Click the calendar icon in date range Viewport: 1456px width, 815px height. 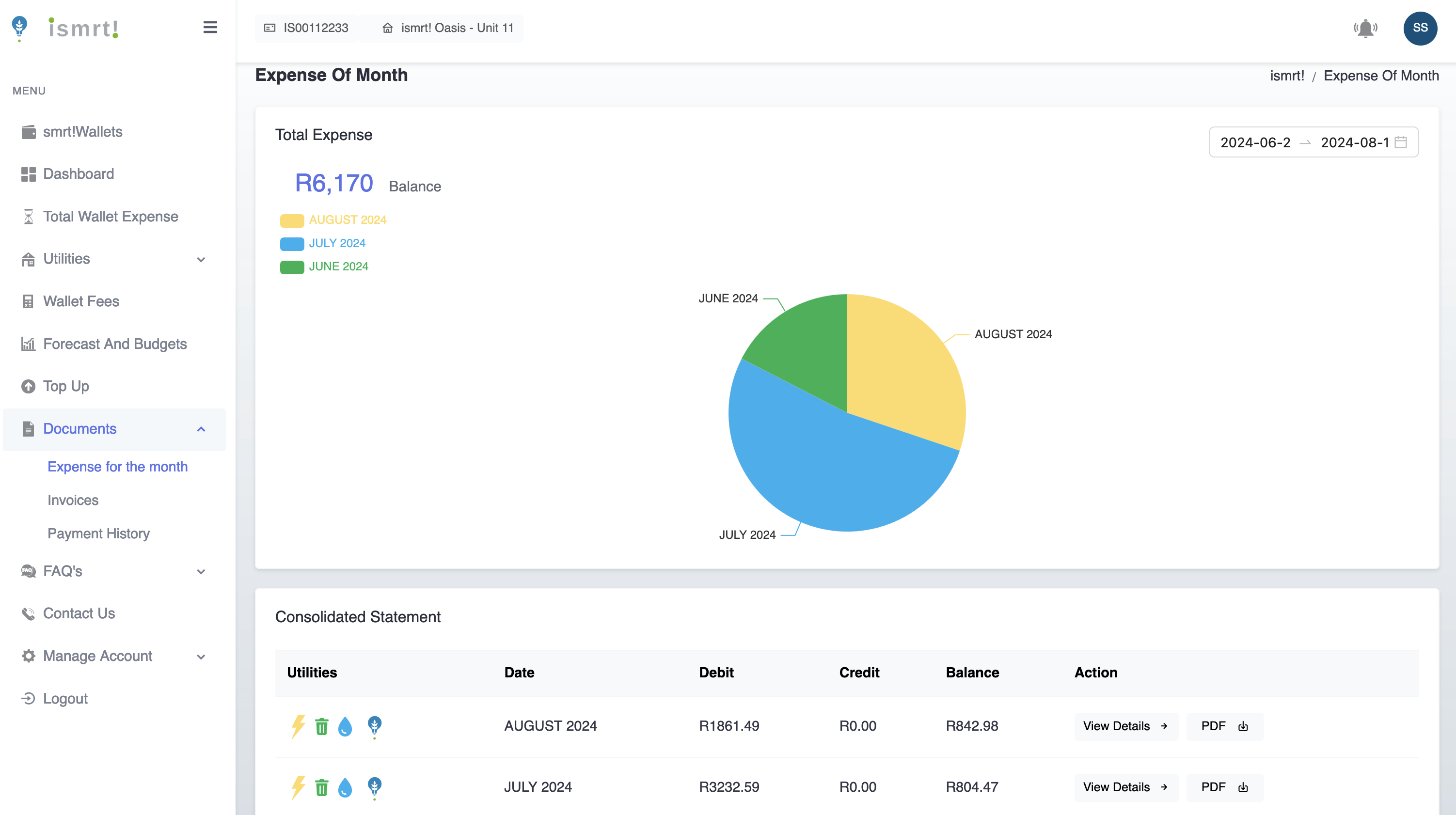click(x=1401, y=142)
